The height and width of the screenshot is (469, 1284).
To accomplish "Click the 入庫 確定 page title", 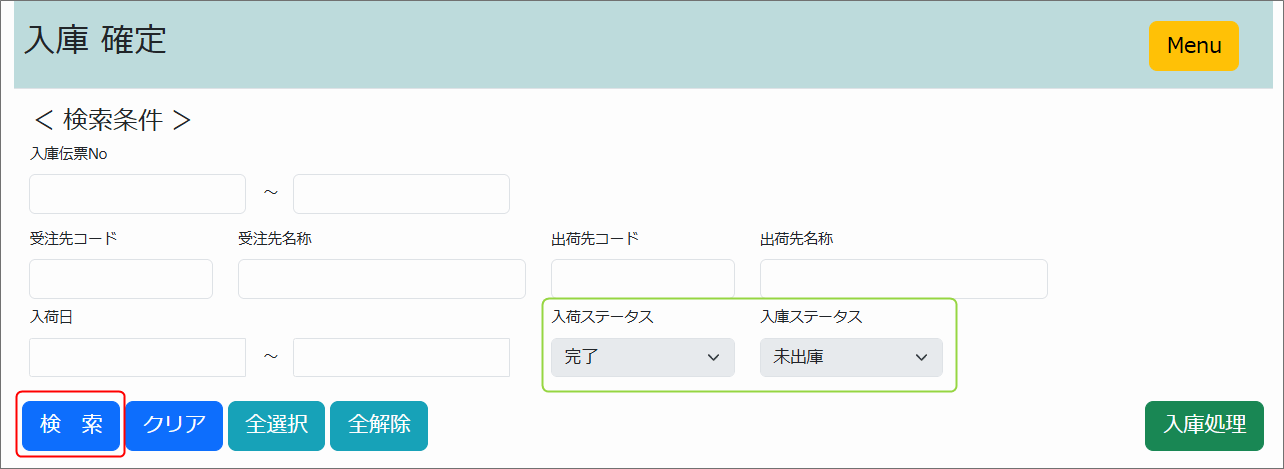I will [95, 40].
